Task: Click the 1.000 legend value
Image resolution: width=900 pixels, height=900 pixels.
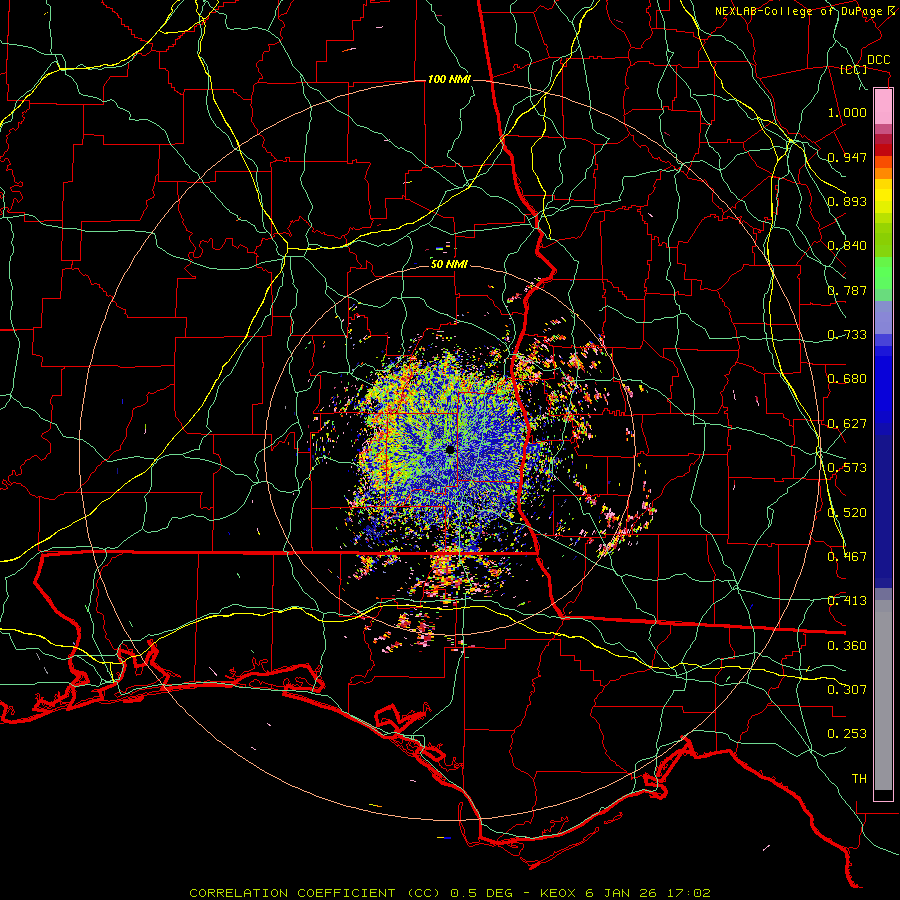Action: (847, 112)
